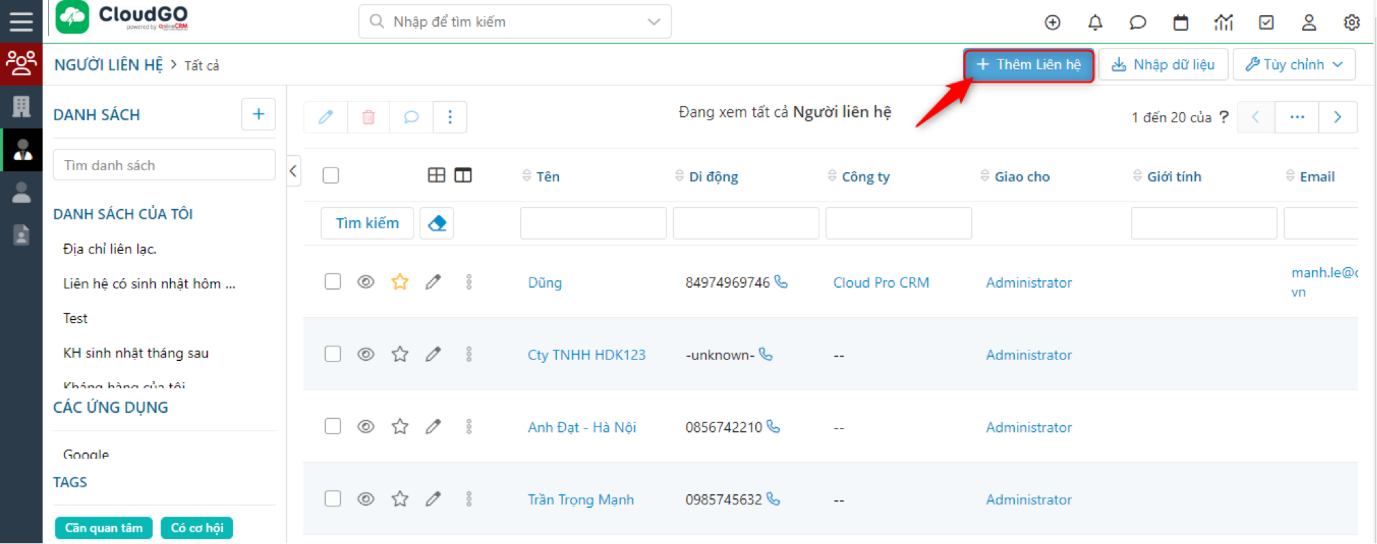Click pencil edit icon for Trần Trọng Mạnh

433,499
